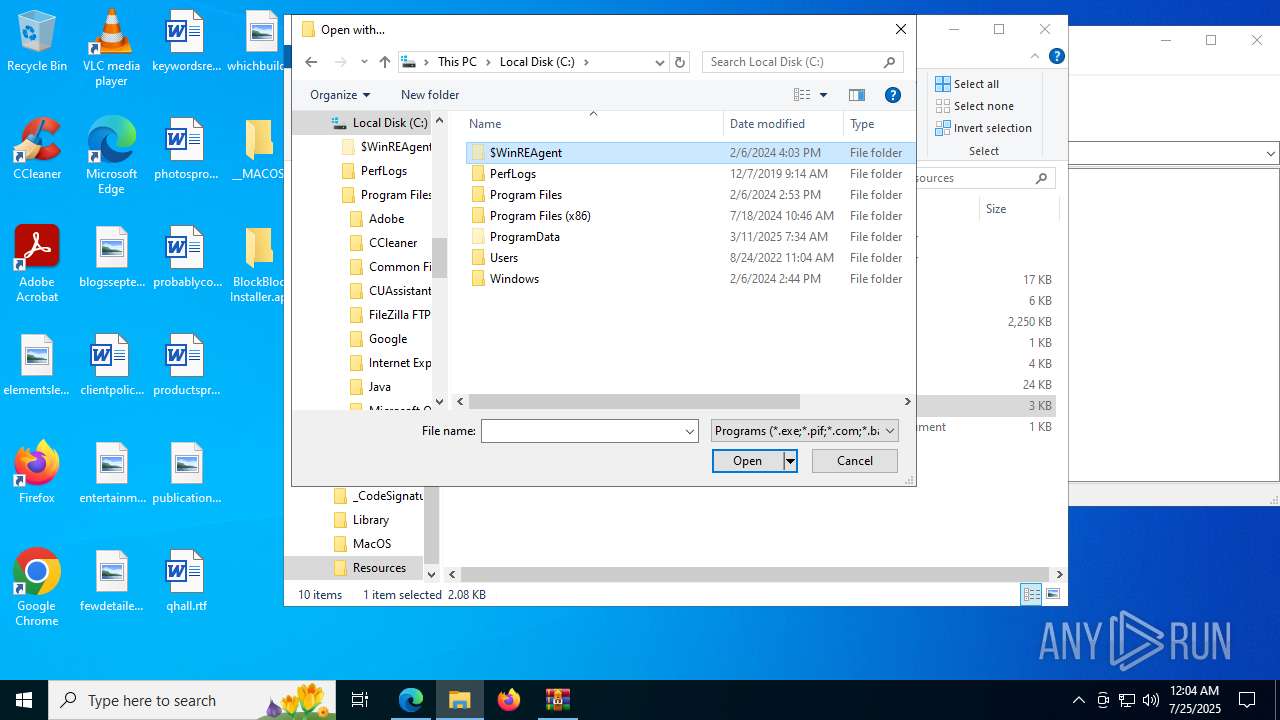Click the search magnifier in Search Local Disk box
Viewport: 1280px width, 720px height.
pyautogui.click(x=889, y=62)
